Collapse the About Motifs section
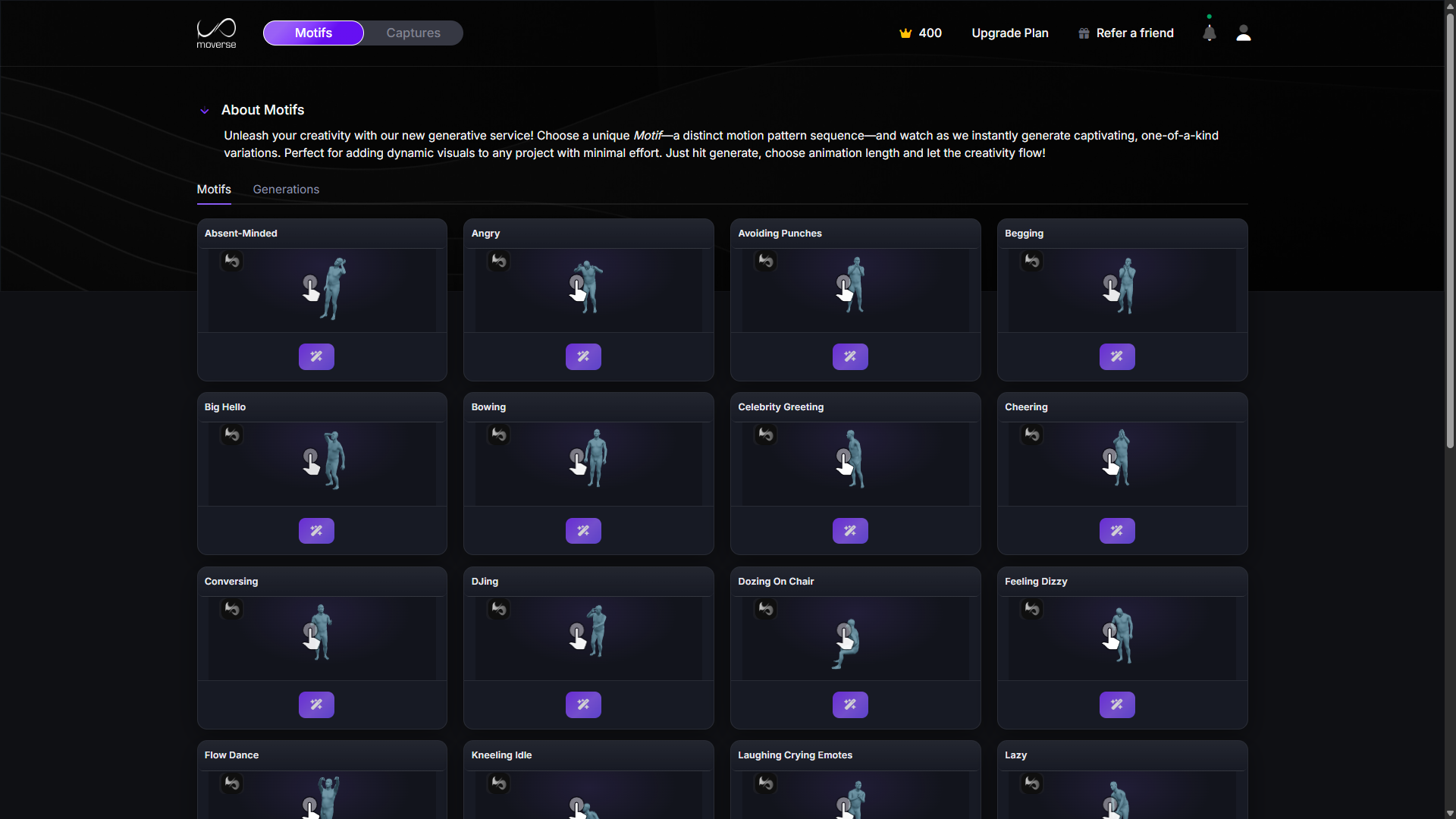Viewport: 1456px width, 819px height. [x=204, y=111]
